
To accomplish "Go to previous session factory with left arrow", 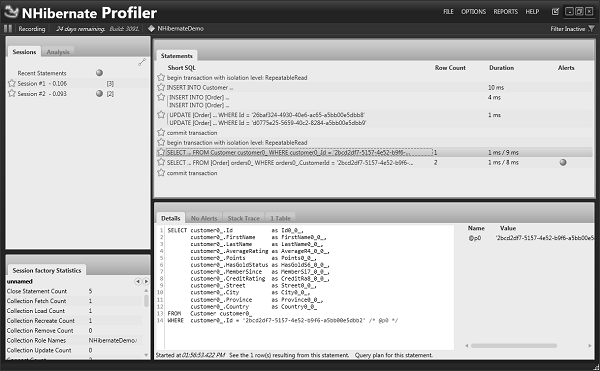I will (138, 282).
